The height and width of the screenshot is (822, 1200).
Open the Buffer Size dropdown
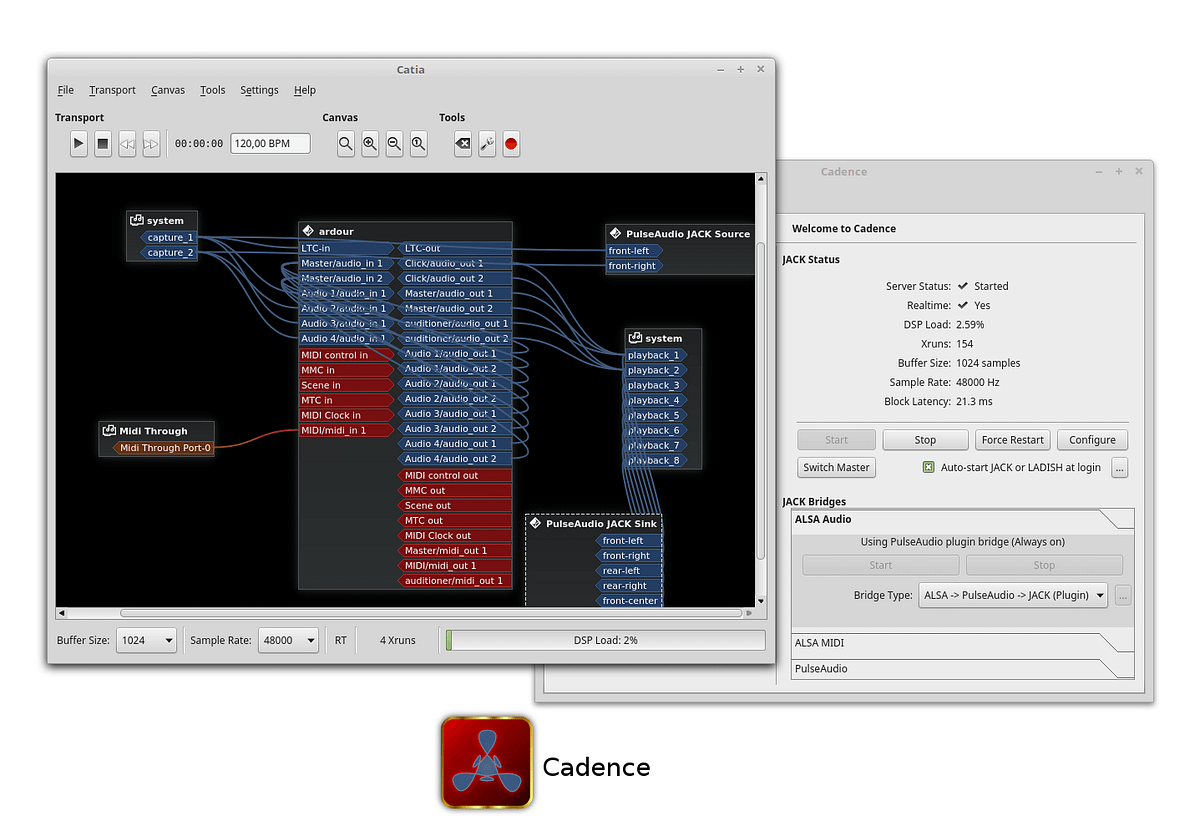pyautogui.click(x=146, y=640)
